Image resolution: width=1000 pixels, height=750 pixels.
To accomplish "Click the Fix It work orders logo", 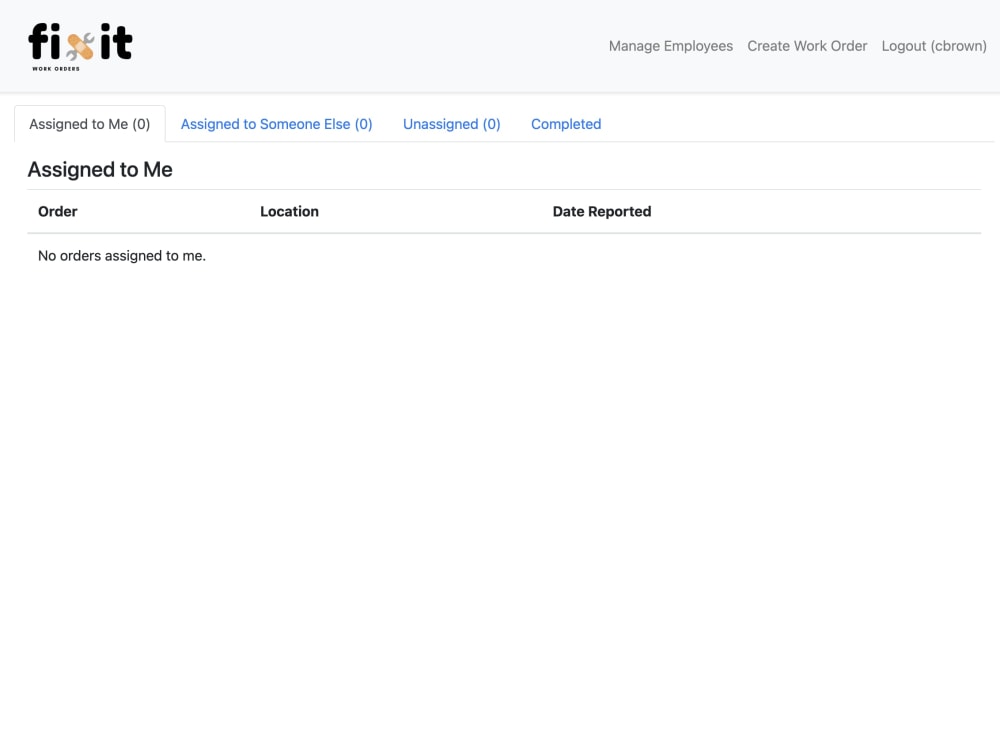I will (80, 47).
